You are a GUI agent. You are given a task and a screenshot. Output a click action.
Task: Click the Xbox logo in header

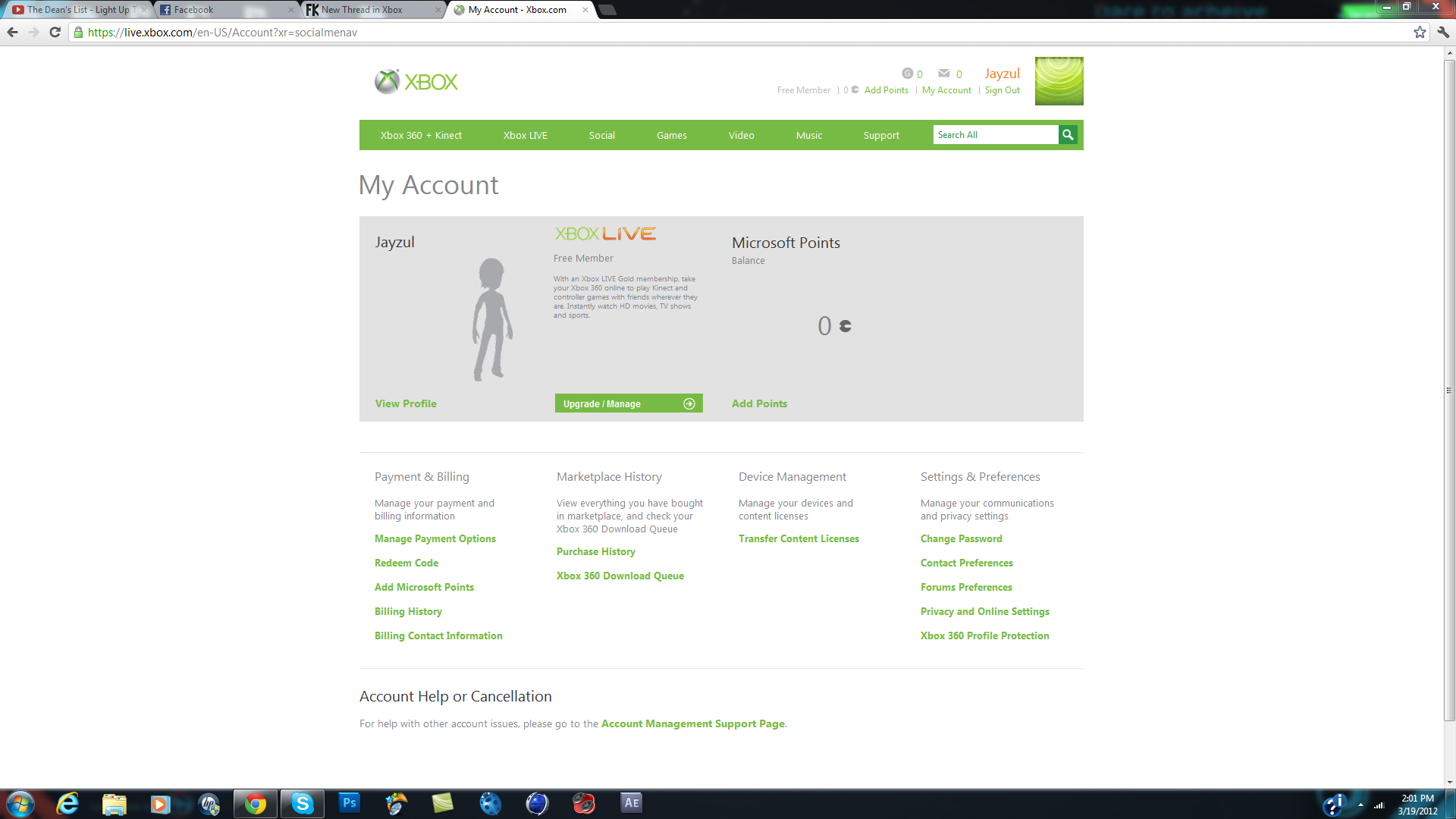pos(416,82)
